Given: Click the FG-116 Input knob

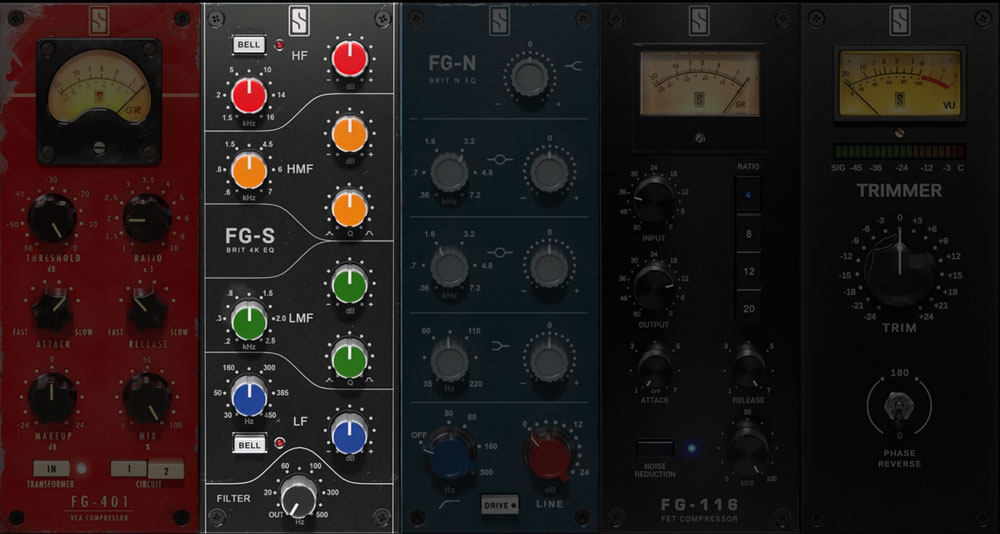Looking at the screenshot, I should 654,200.
